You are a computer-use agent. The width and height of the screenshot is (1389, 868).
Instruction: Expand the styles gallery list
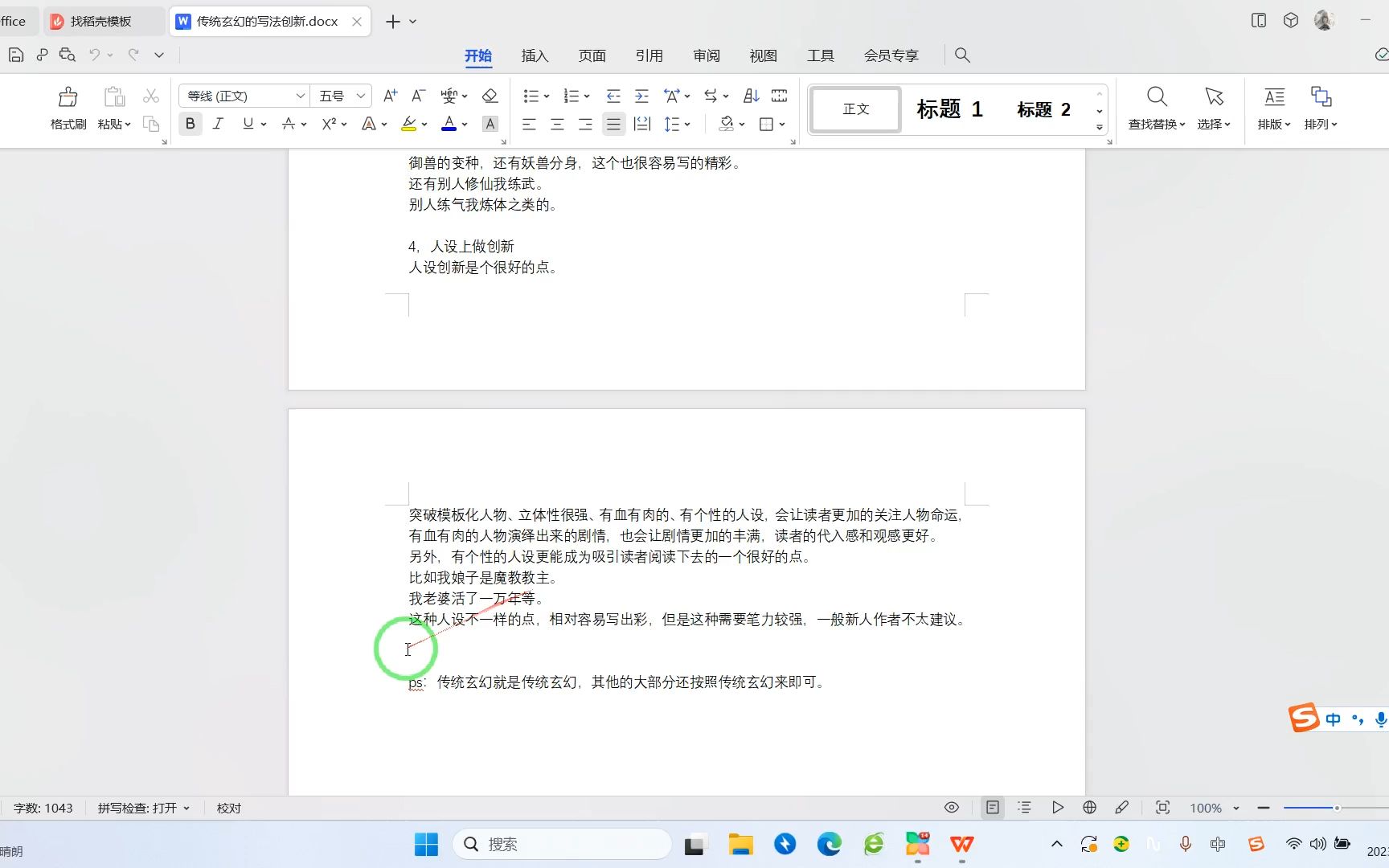pyautogui.click(x=1100, y=127)
